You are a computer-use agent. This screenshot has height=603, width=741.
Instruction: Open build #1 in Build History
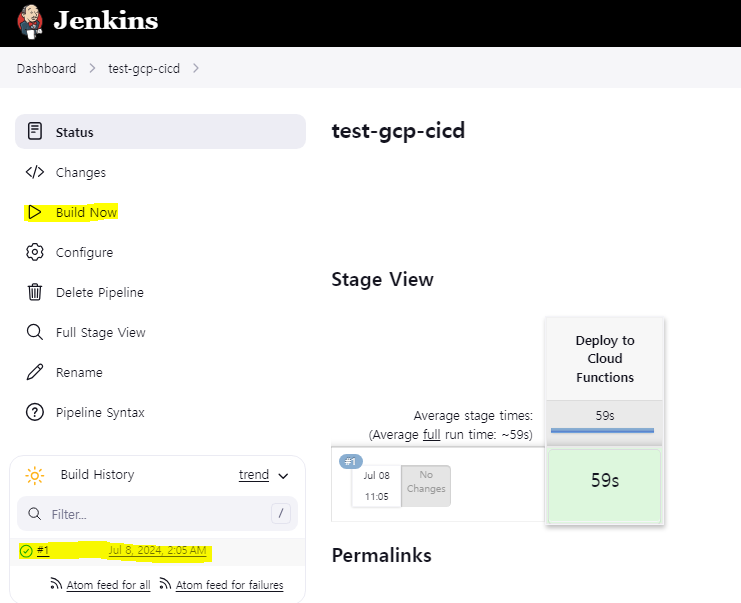coord(43,551)
